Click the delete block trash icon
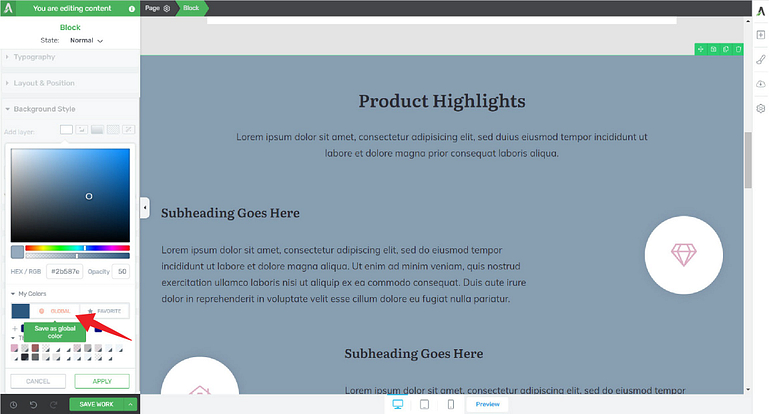 [x=738, y=49]
